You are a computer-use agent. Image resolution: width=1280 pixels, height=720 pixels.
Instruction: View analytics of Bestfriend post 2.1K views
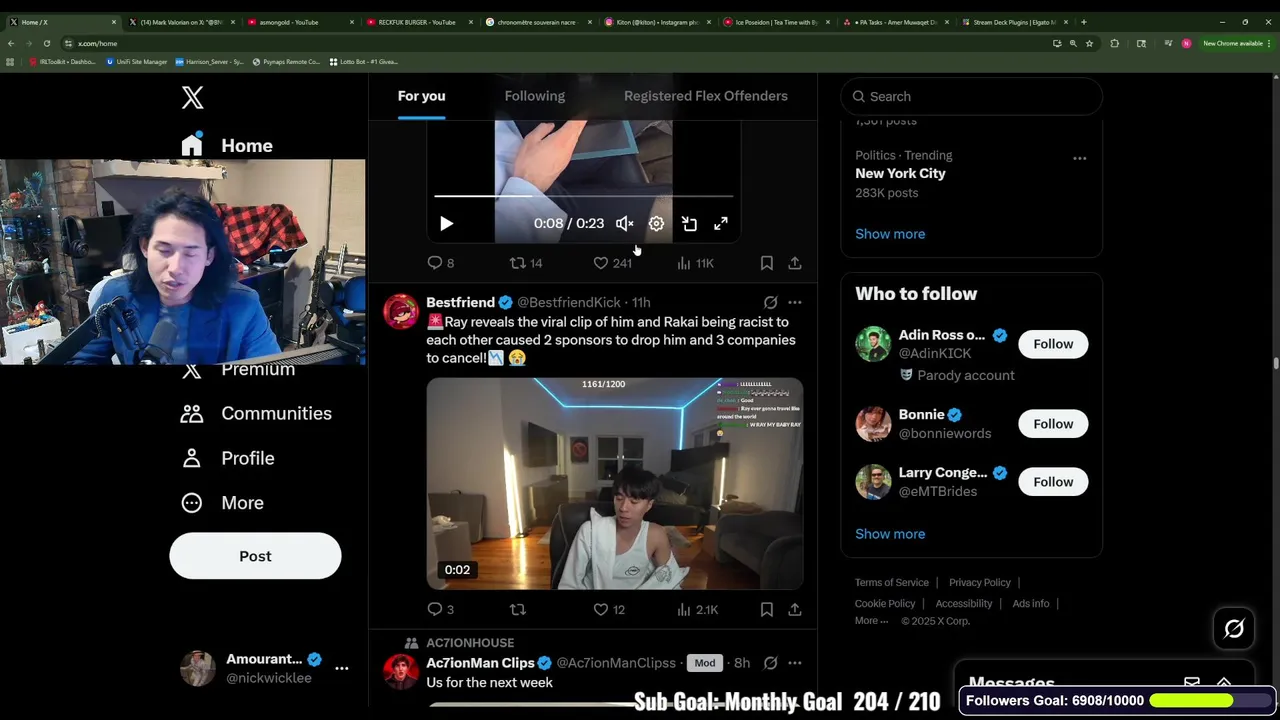tap(697, 609)
